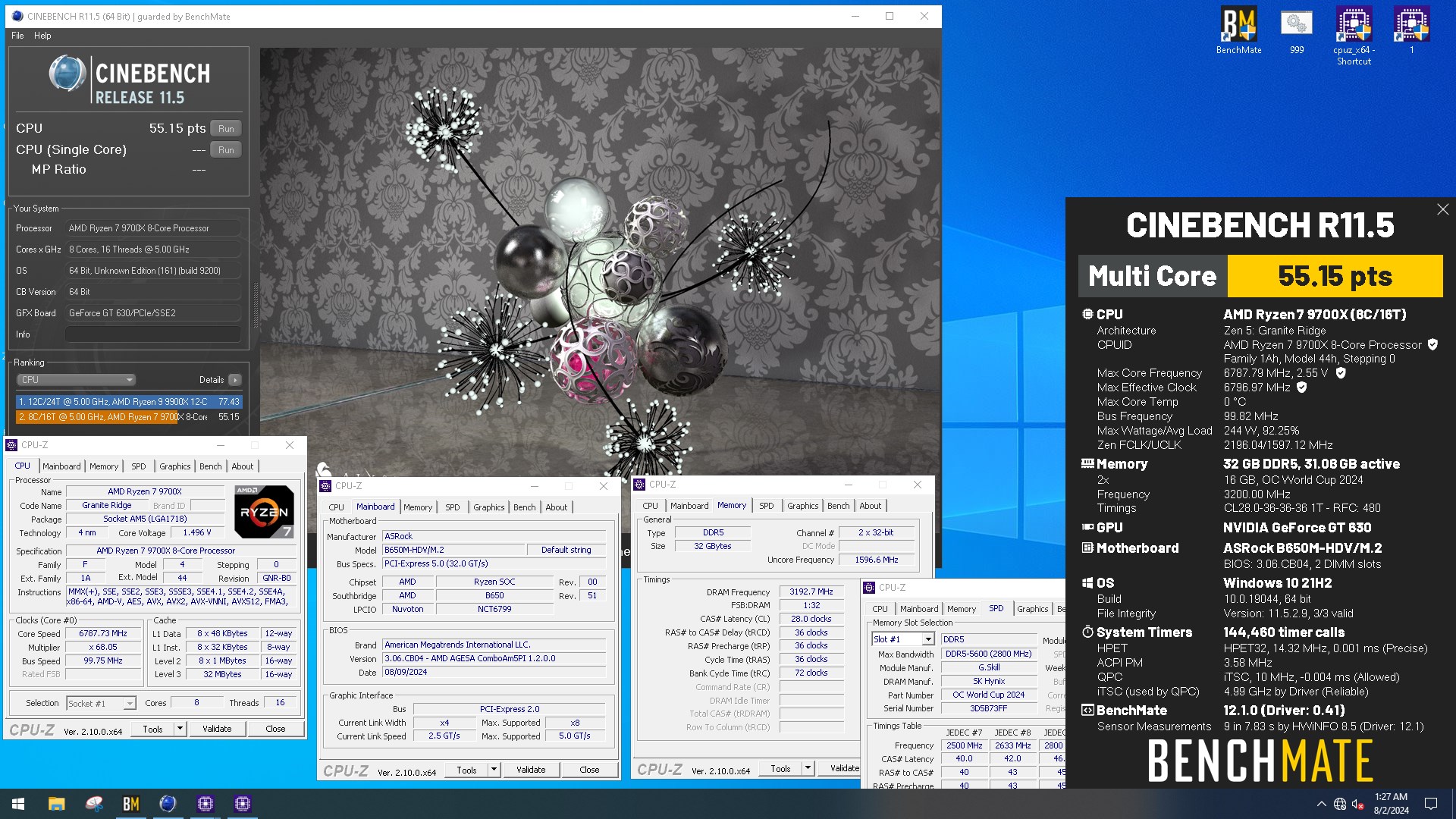Run the CPU Single Core benchmark
The image size is (1456, 819).
(x=226, y=150)
